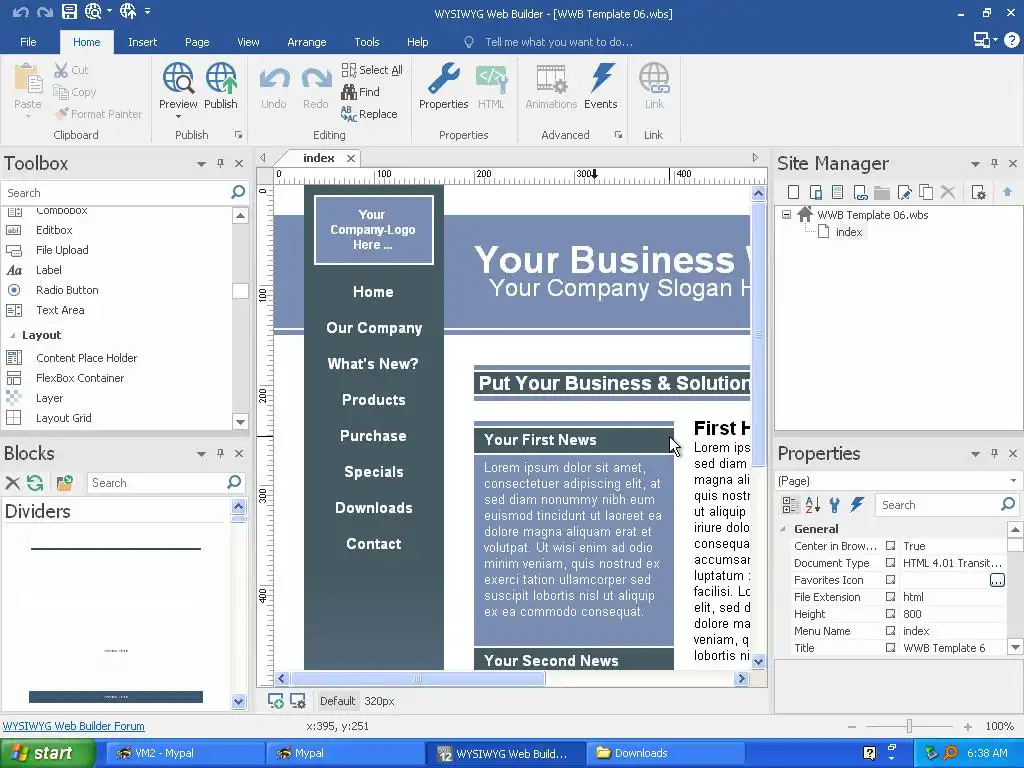
Task: Click the add breakpoint icon below canvas
Action: tap(276, 701)
